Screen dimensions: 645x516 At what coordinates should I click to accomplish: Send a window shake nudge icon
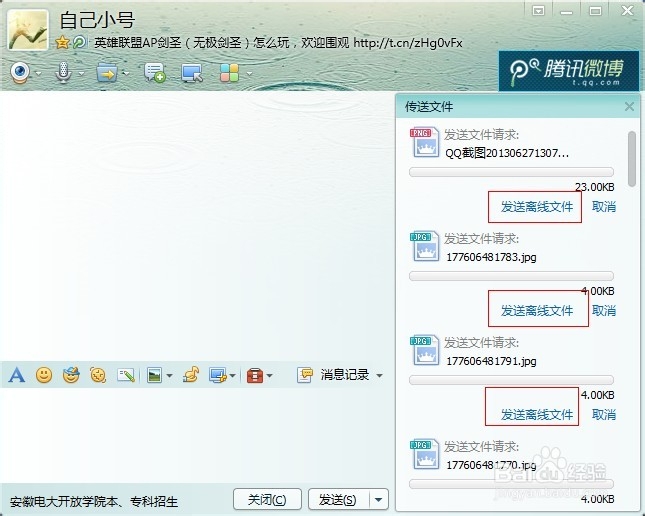coord(98,375)
